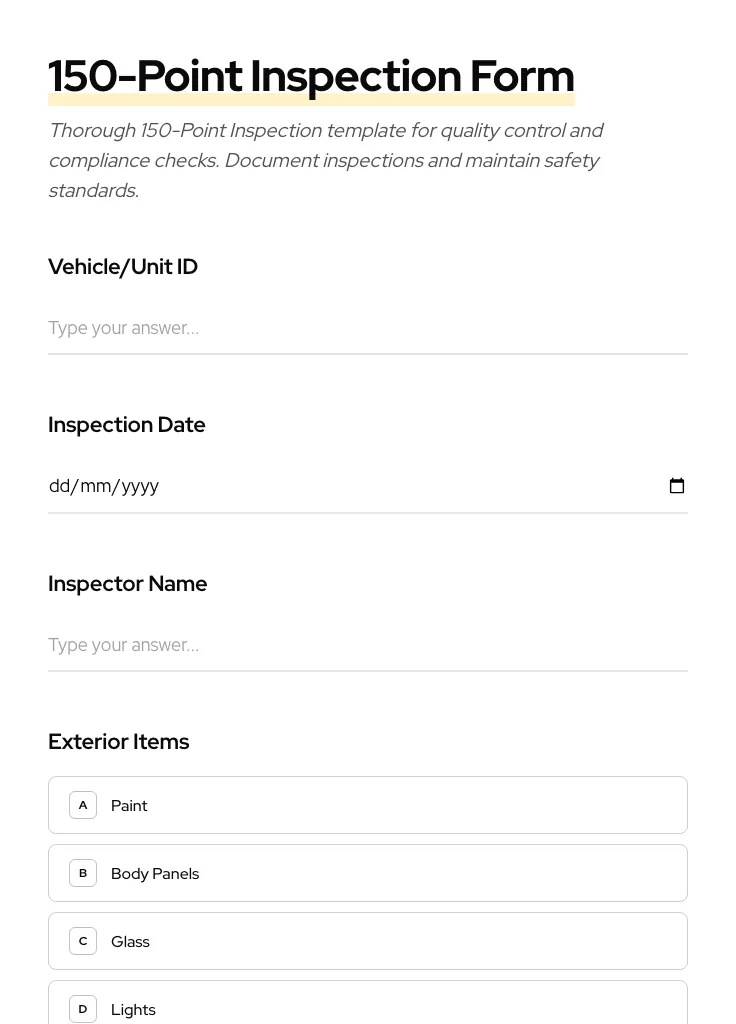Click the letter B key badge

[x=83, y=873]
